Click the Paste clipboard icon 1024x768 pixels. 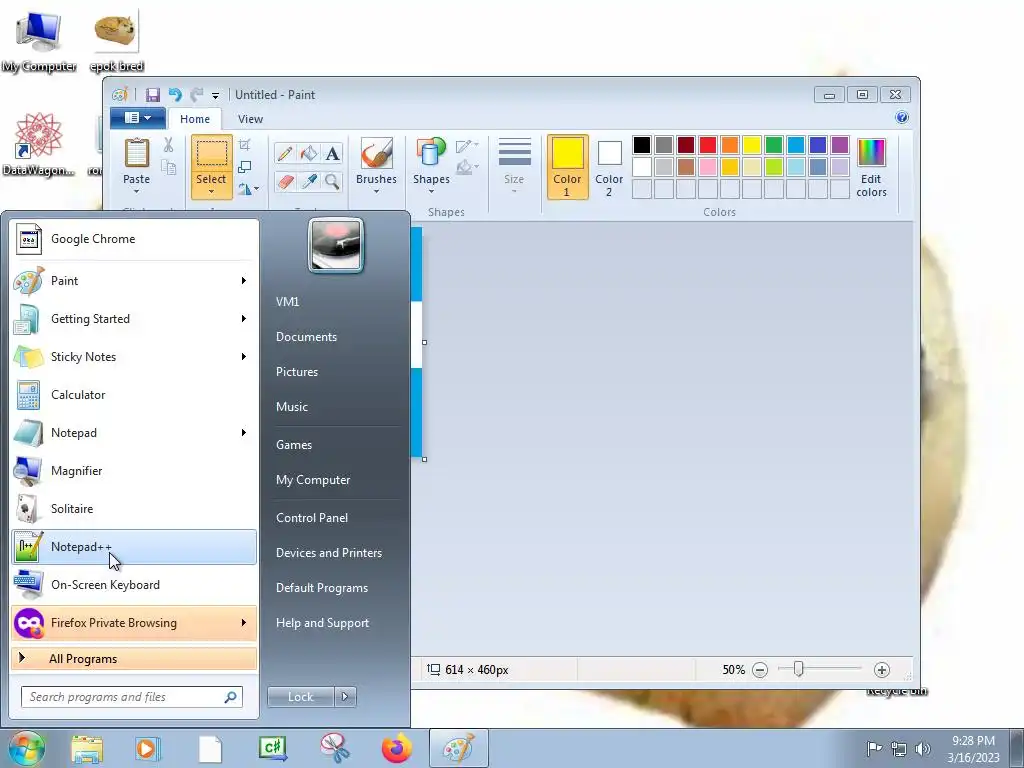tap(136, 154)
